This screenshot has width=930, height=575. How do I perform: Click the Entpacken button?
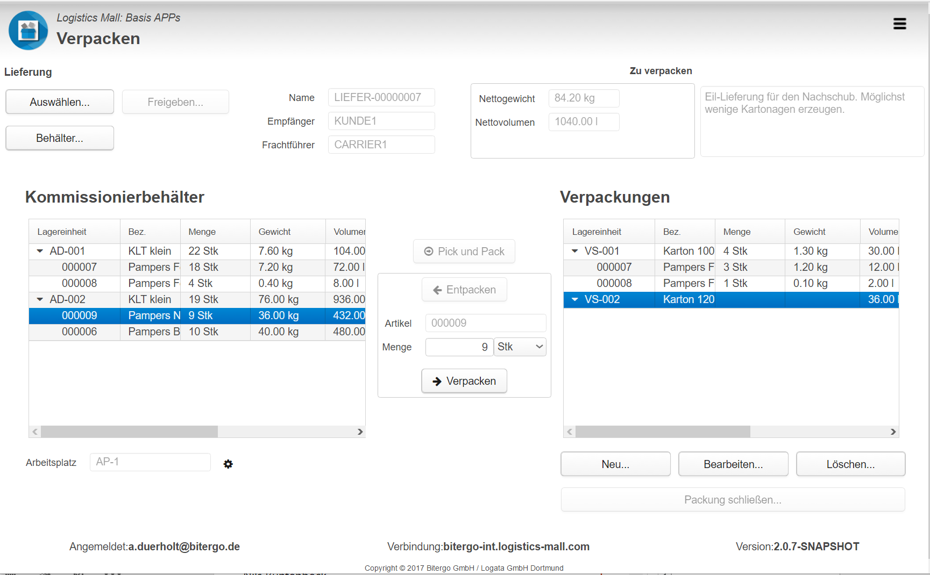click(464, 290)
